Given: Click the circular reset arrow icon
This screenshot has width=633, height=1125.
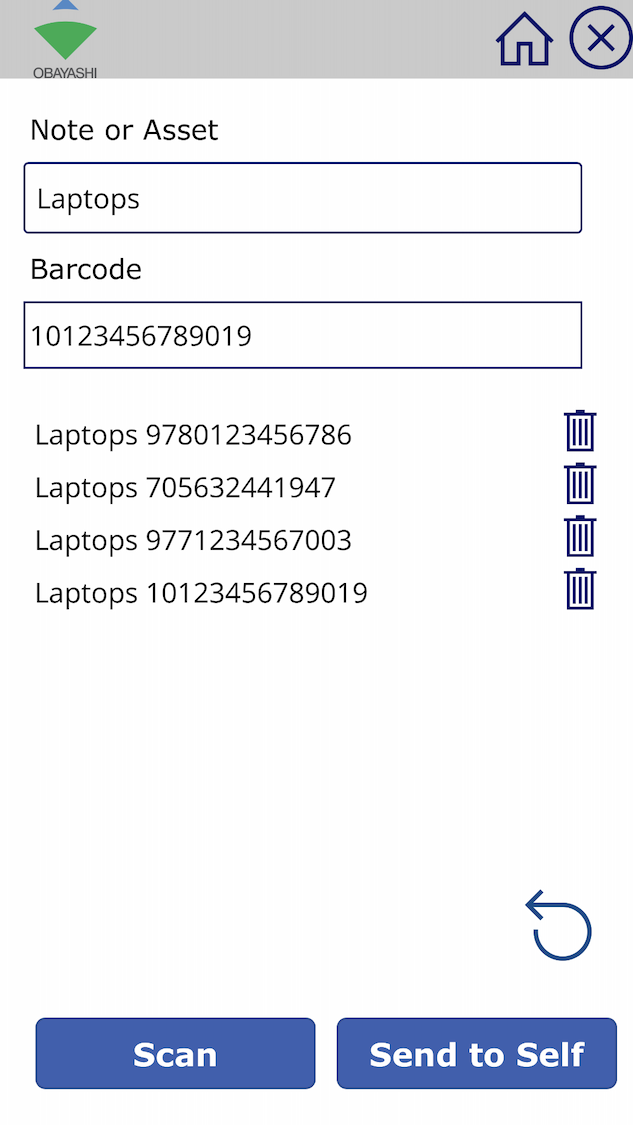Looking at the screenshot, I should pos(559,926).
